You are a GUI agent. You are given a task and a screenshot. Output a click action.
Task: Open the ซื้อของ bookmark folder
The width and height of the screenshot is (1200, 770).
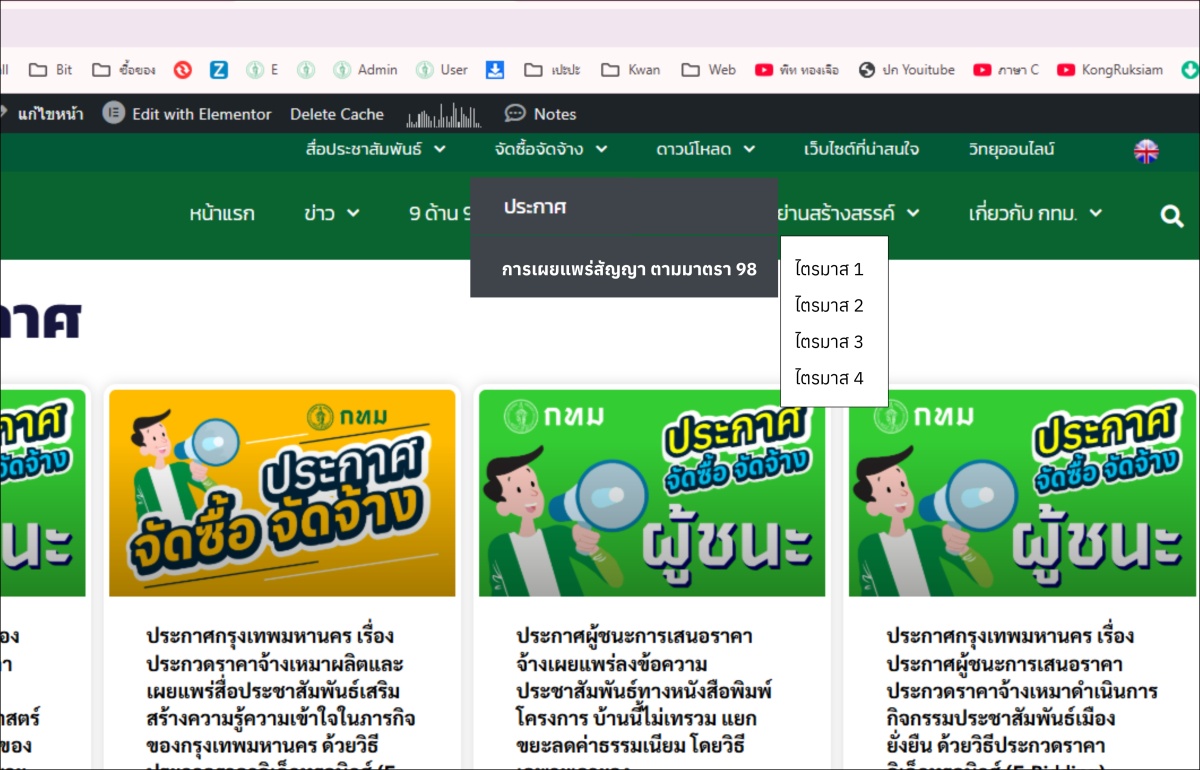pos(124,70)
